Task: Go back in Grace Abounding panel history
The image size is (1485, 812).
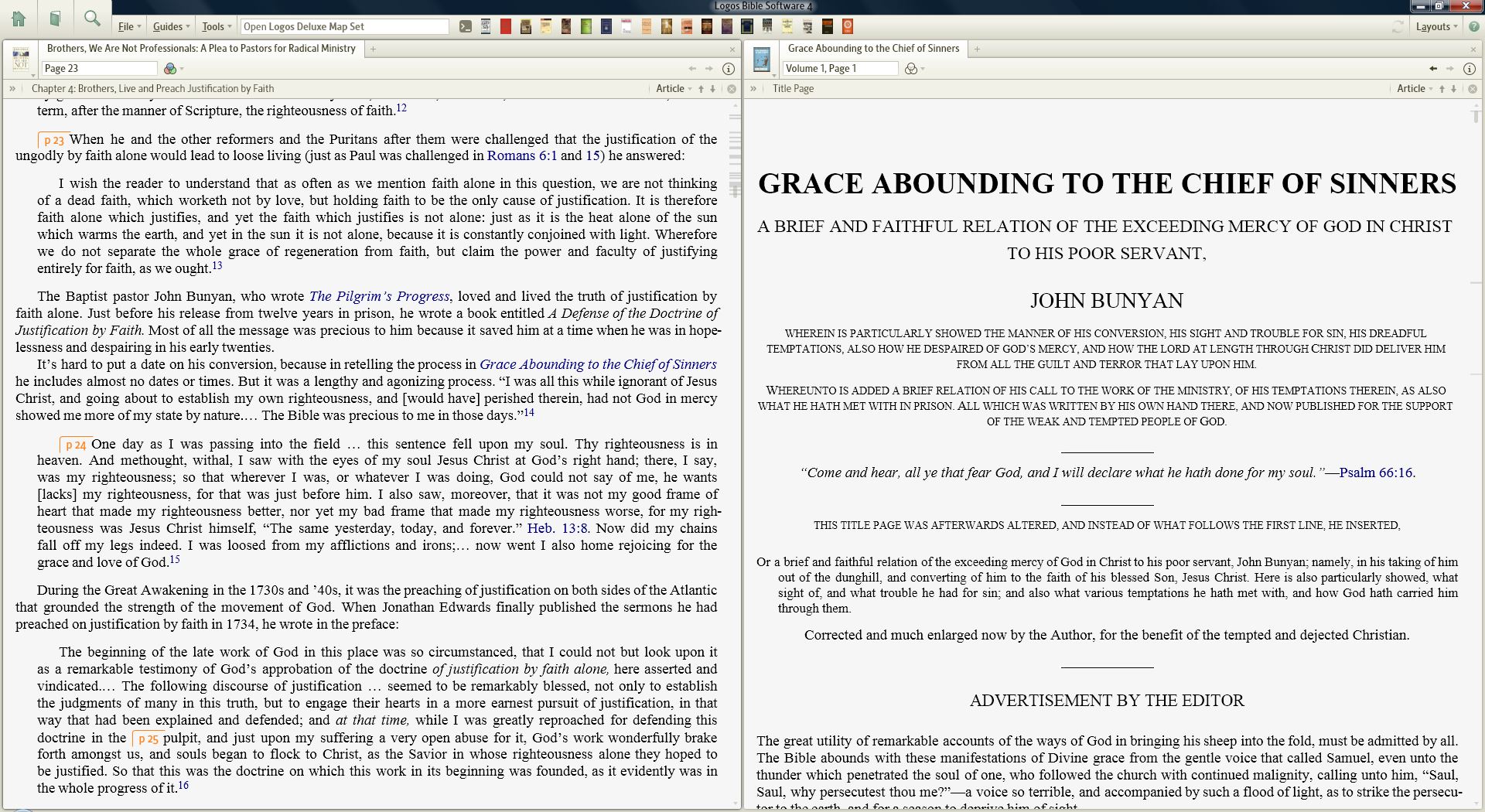Action: tap(1433, 68)
